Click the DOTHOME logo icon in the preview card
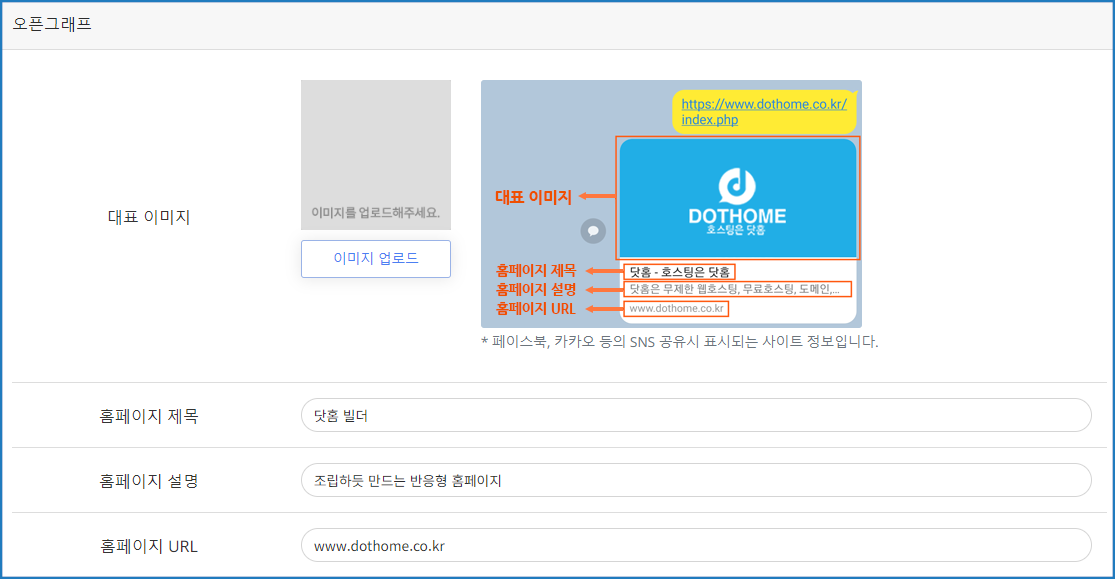 pyautogui.click(x=737, y=185)
